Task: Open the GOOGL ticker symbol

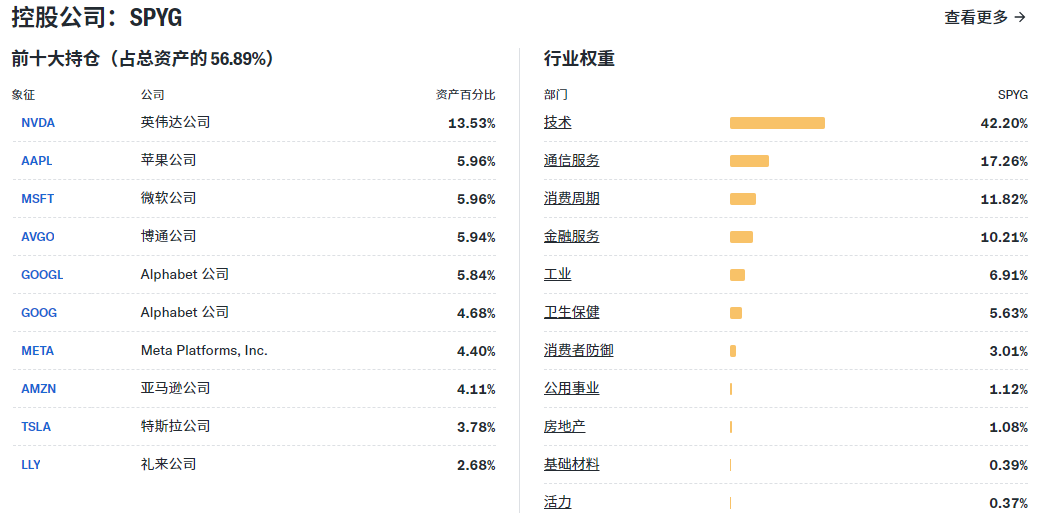Action: 42,275
